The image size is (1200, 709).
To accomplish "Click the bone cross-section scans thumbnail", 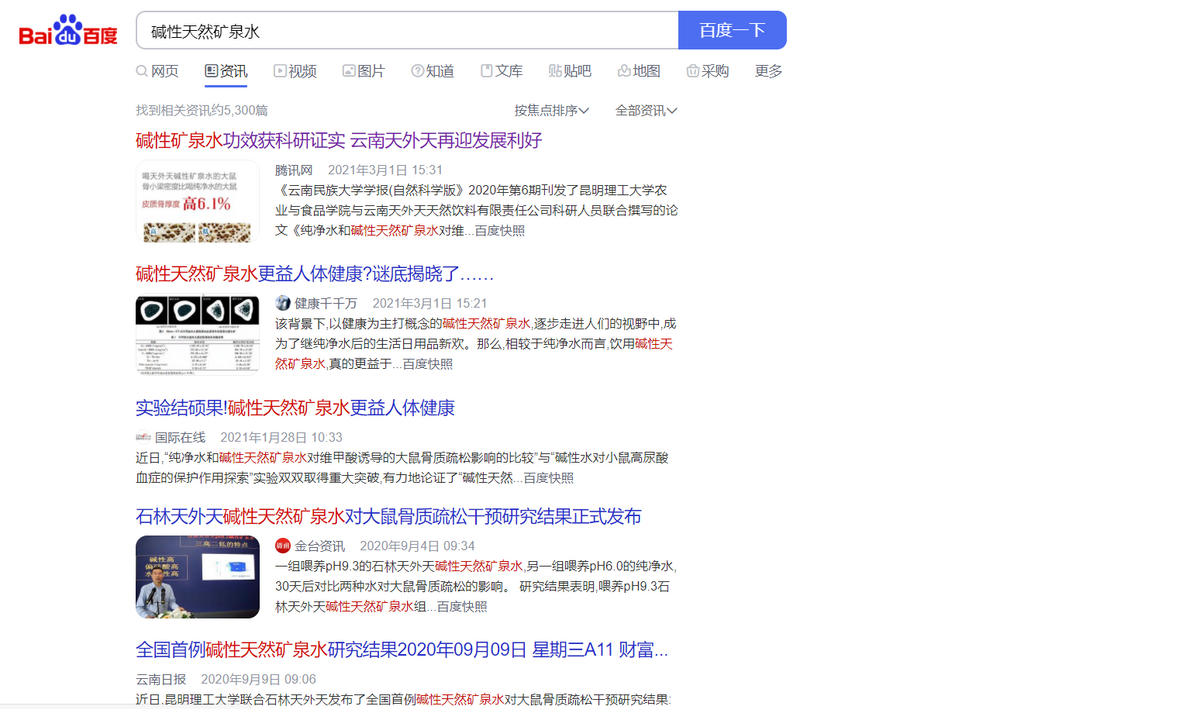I will pos(197,335).
